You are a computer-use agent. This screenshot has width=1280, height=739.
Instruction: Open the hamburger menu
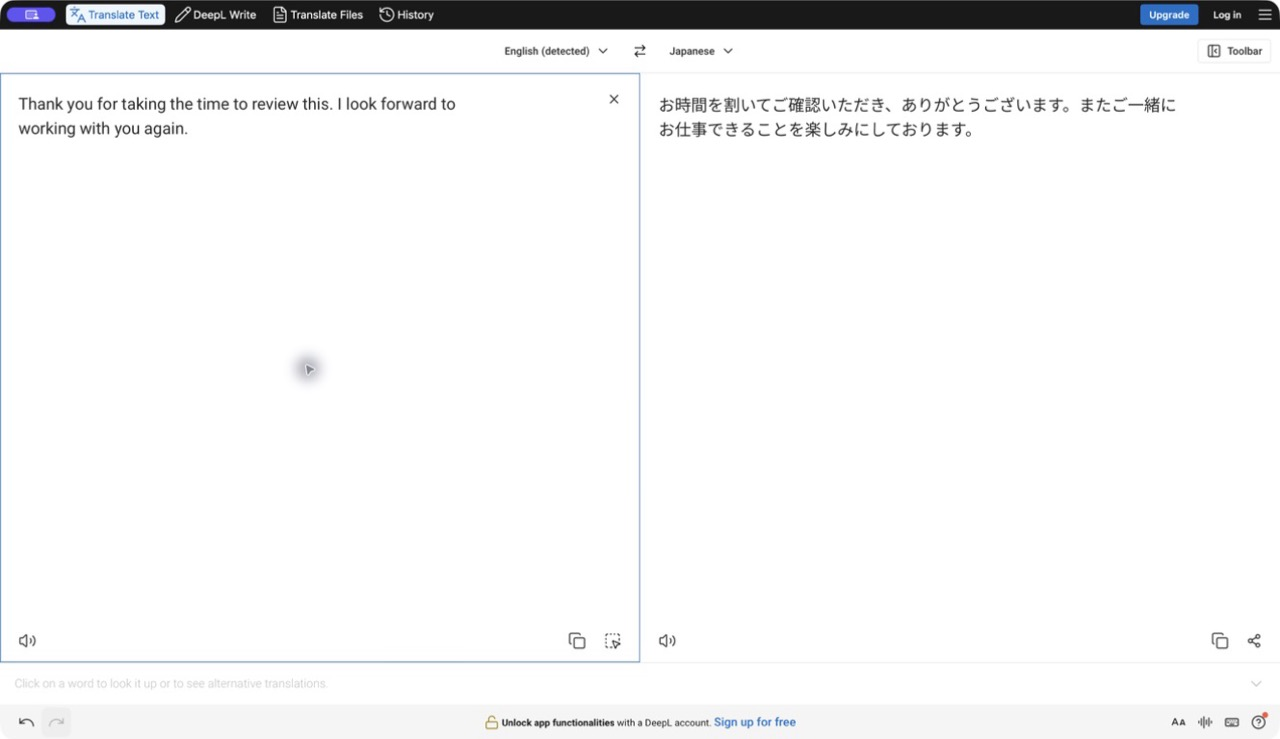tap(1265, 15)
